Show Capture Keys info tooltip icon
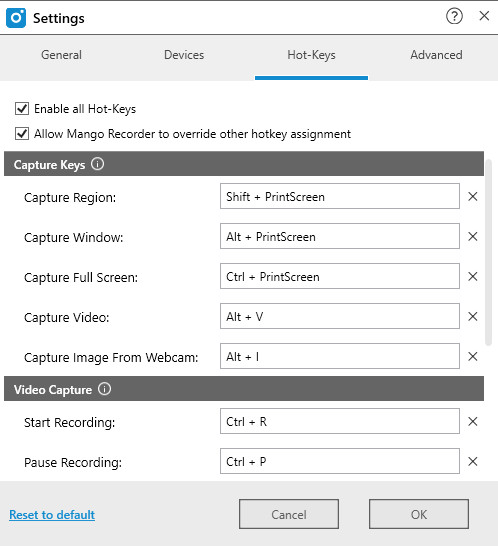 click(98, 164)
